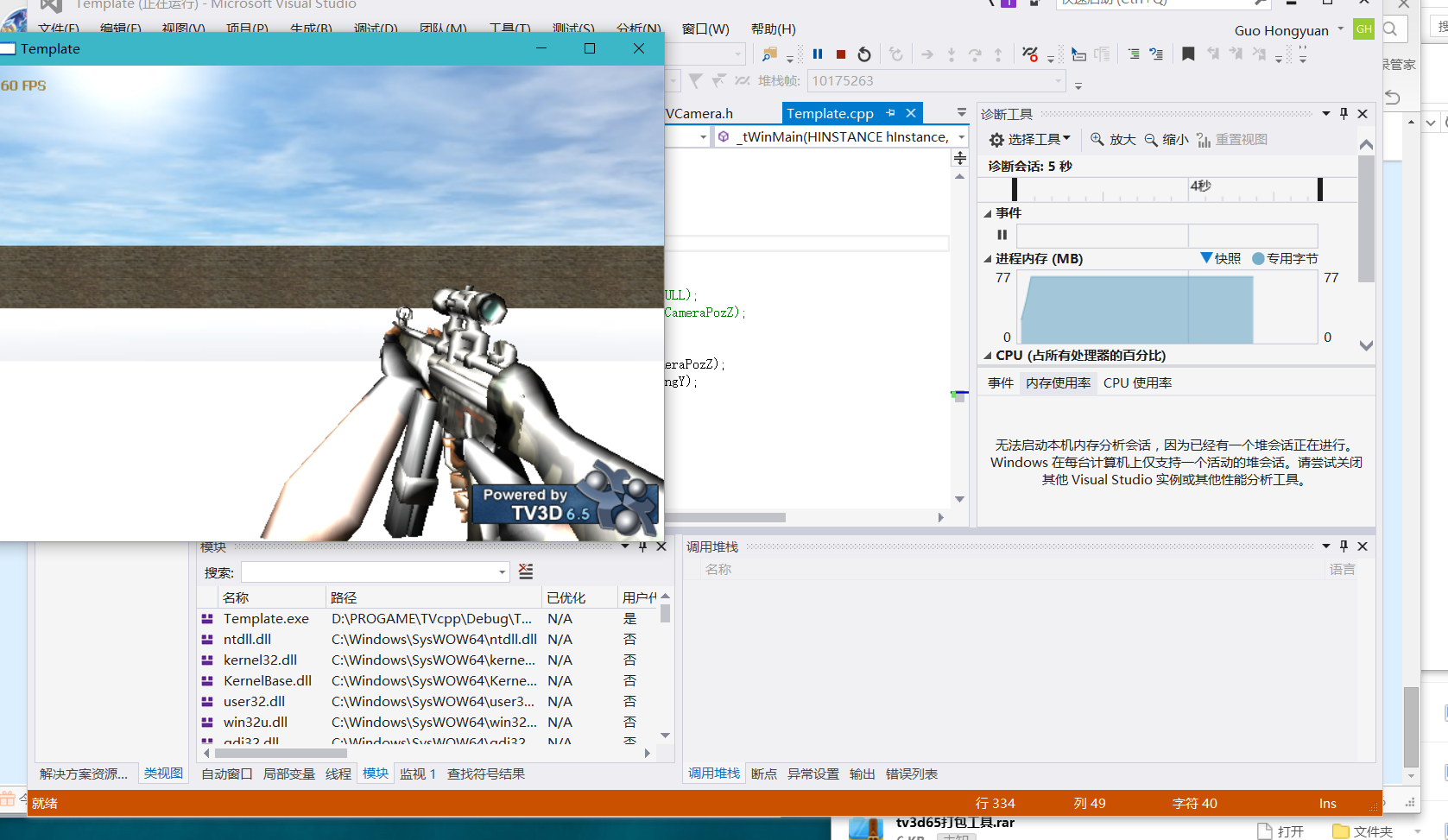Click the Step Out icon
This screenshot has height=840, width=1448.
998,54
